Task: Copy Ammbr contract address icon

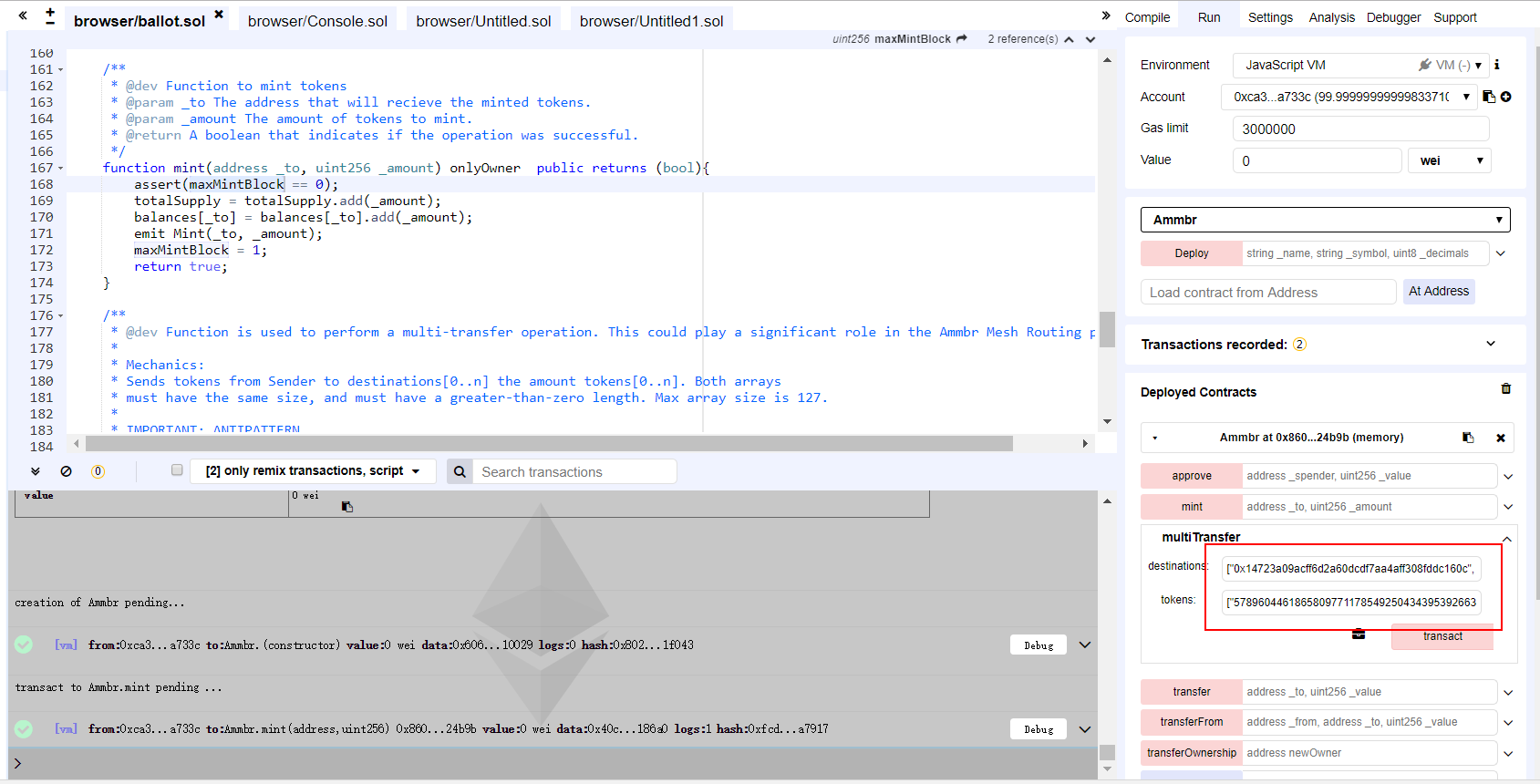Action: pos(1468,438)
